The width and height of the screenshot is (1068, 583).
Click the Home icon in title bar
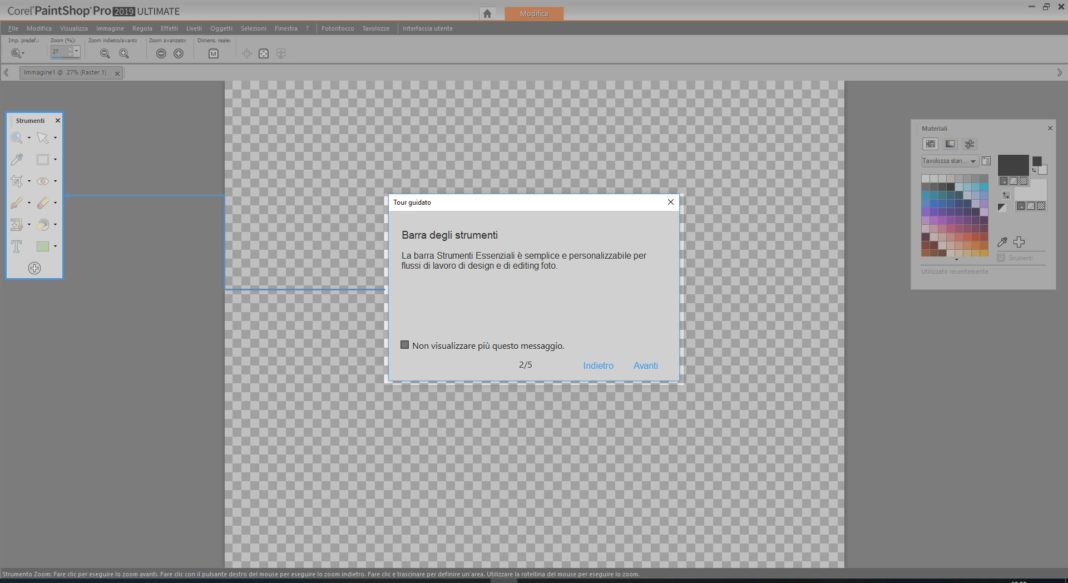pos(487,13)
